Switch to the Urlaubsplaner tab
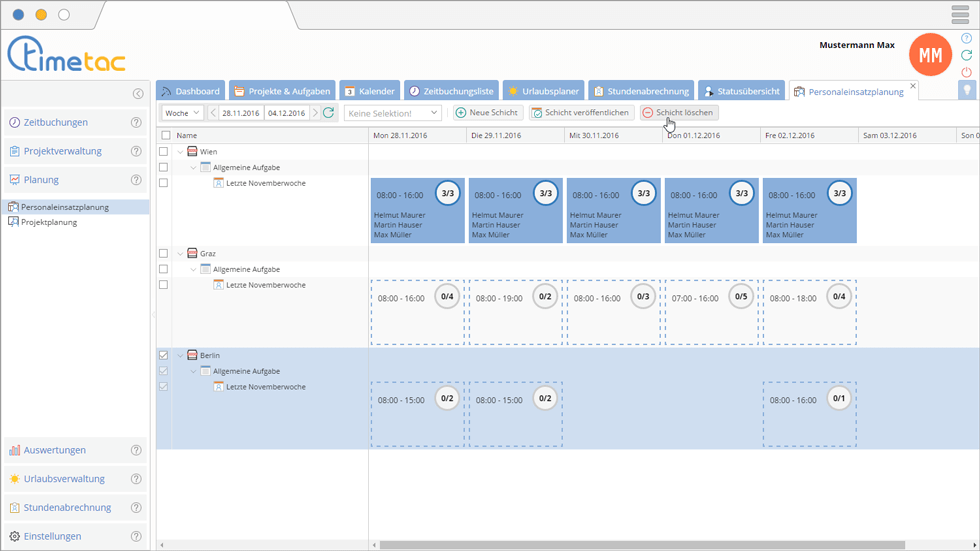Image resolution: width=980 pixels, height=551 pixels. [x=542, y=91]
